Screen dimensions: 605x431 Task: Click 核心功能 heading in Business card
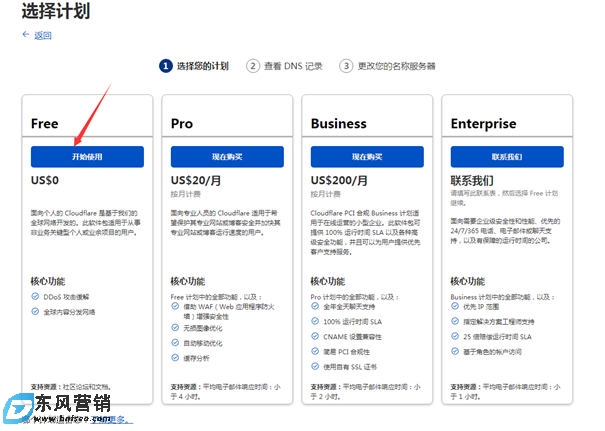tap(328, 281)
